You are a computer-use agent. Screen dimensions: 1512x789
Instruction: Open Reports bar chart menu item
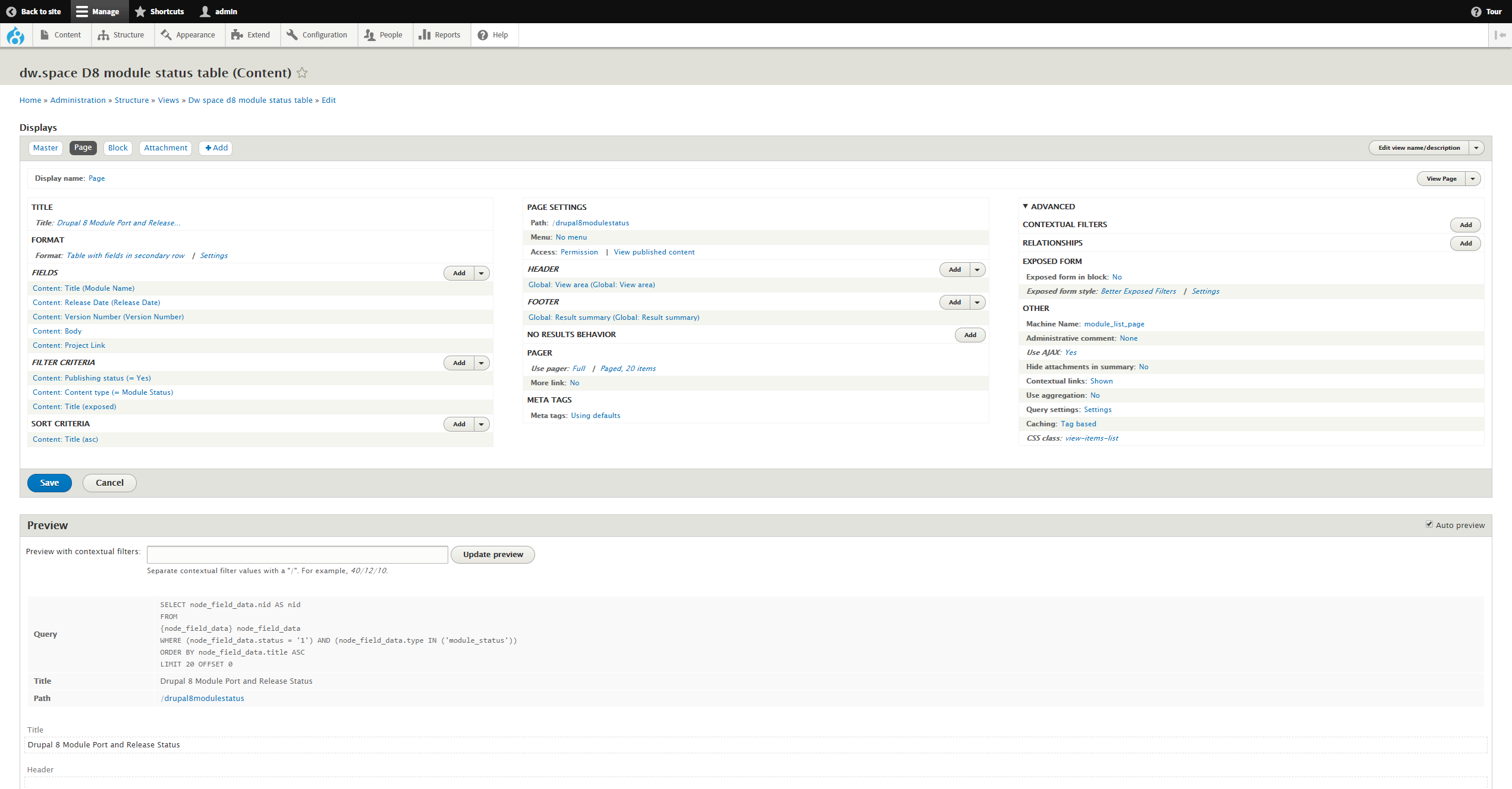(425, 35)
